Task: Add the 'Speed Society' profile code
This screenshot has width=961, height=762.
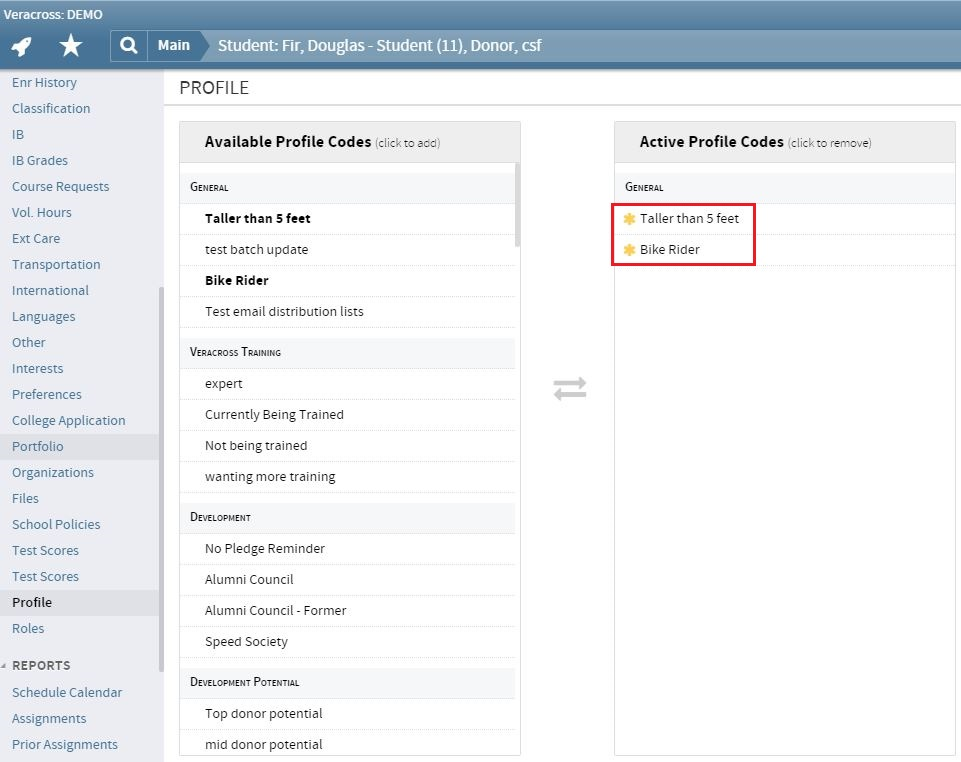Action: coord(246,642)
